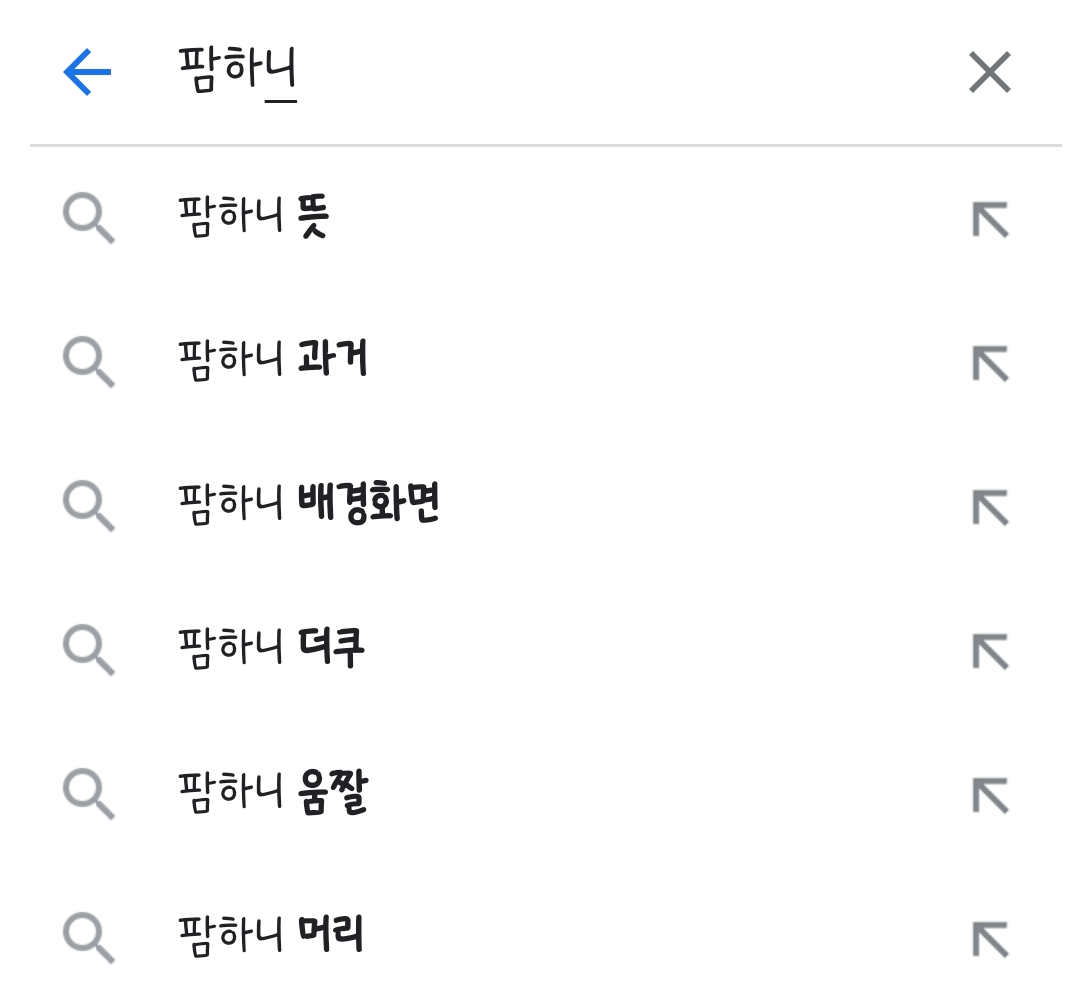This screenshot has height=1001, width=1080.
Task: Click magnifier icon beside 팜하니 과거
Action: pos(88,363)
